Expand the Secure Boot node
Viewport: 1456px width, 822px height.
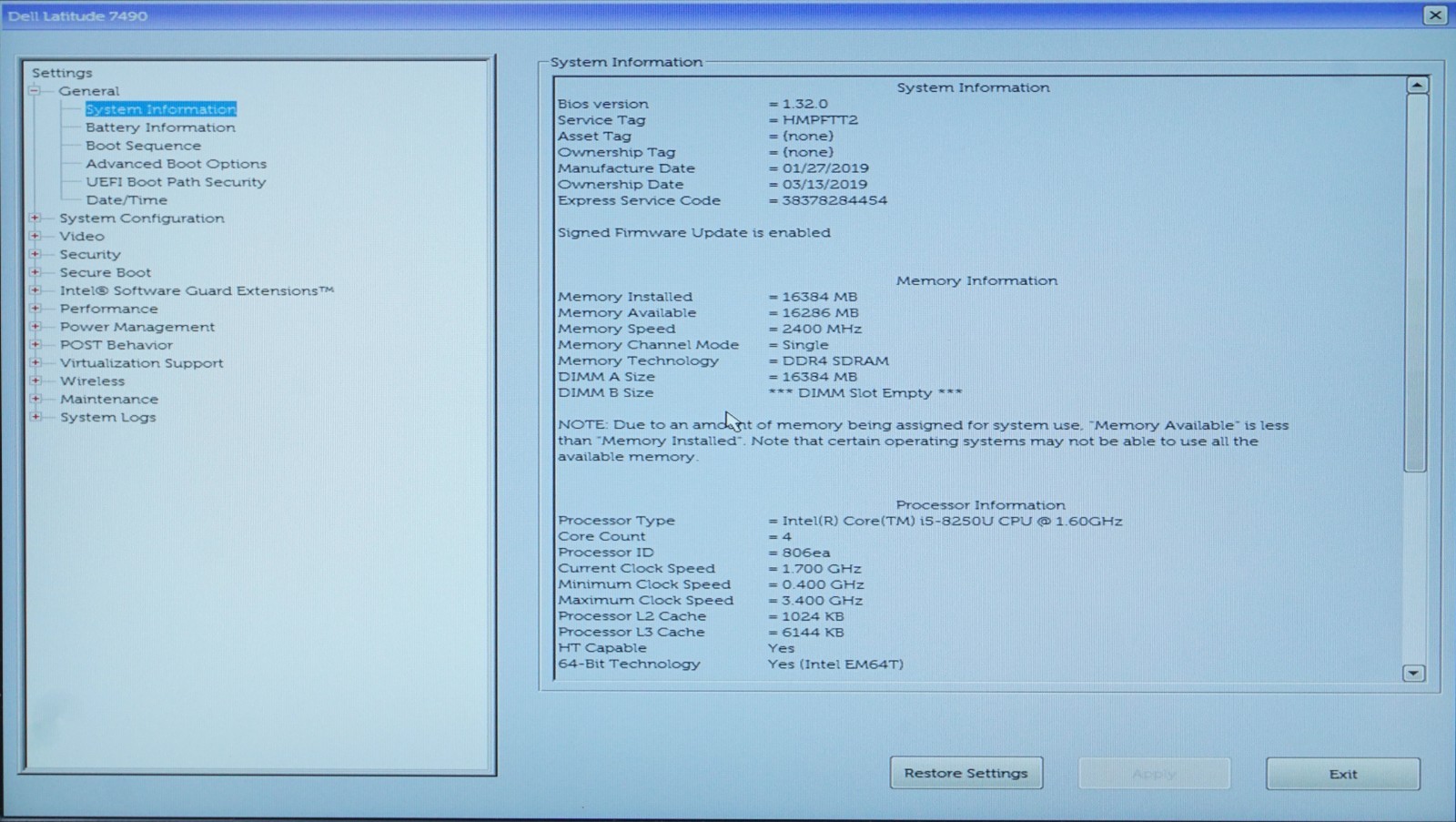pos(35,272)
